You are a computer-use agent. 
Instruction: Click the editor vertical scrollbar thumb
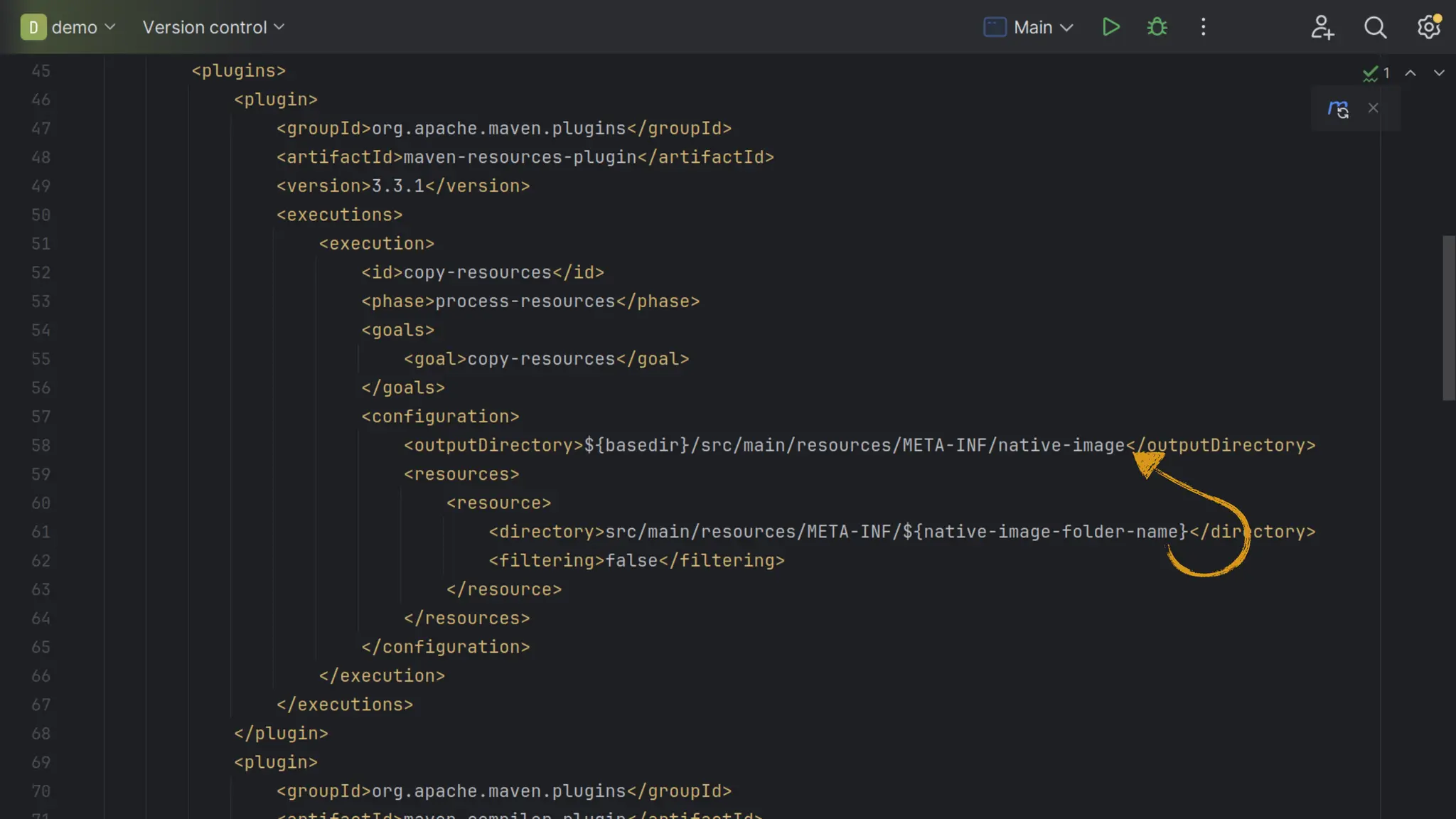[1448, 317]
